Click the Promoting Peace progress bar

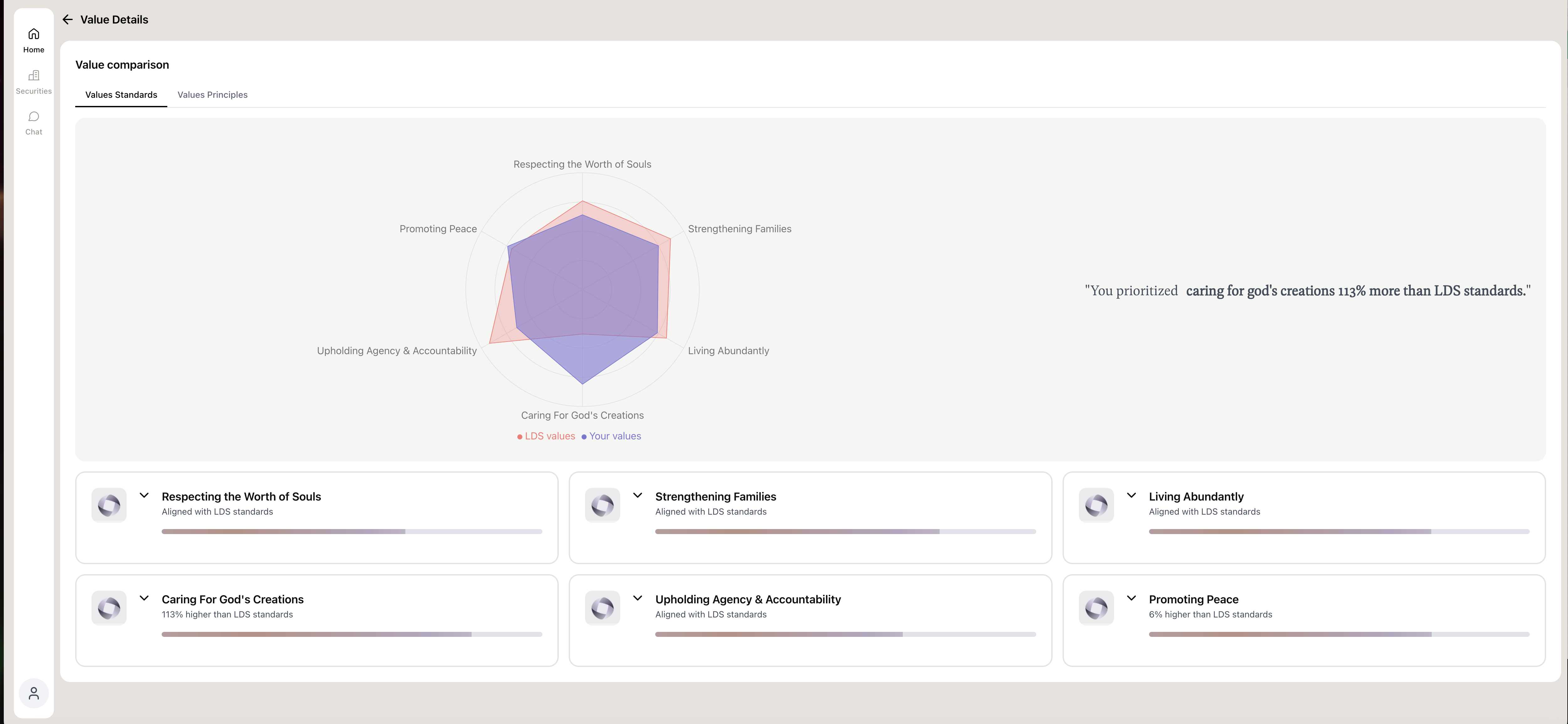coord(1339,634)
